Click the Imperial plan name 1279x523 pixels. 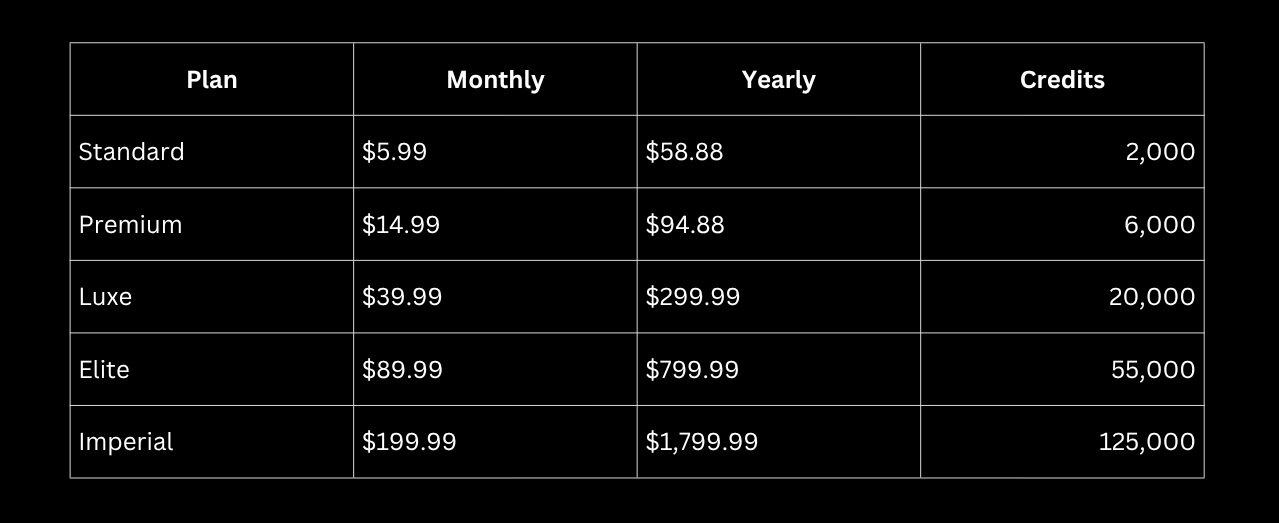[x=126, y=442]
